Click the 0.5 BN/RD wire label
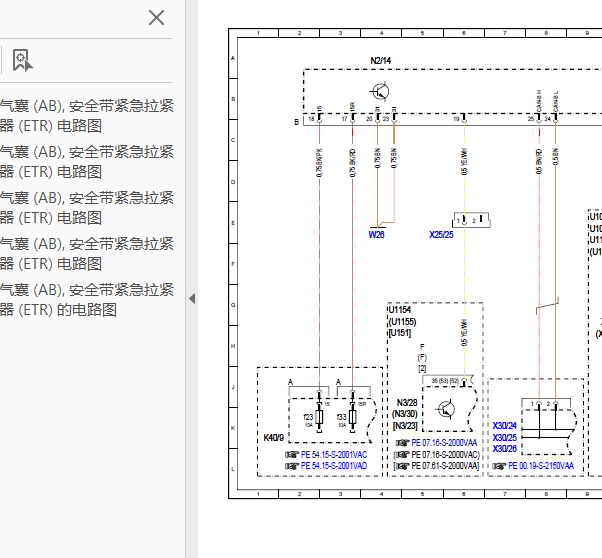 pyautogui.click(x=539, y=161)
